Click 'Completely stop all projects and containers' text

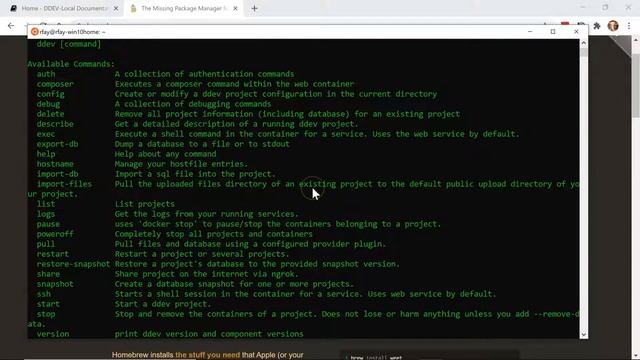213,234
